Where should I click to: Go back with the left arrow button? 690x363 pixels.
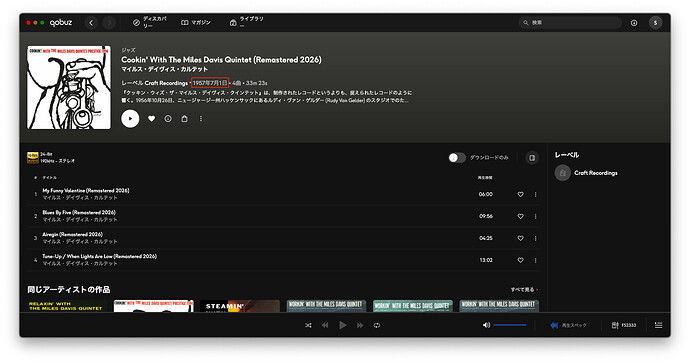(x=91, y=23)
